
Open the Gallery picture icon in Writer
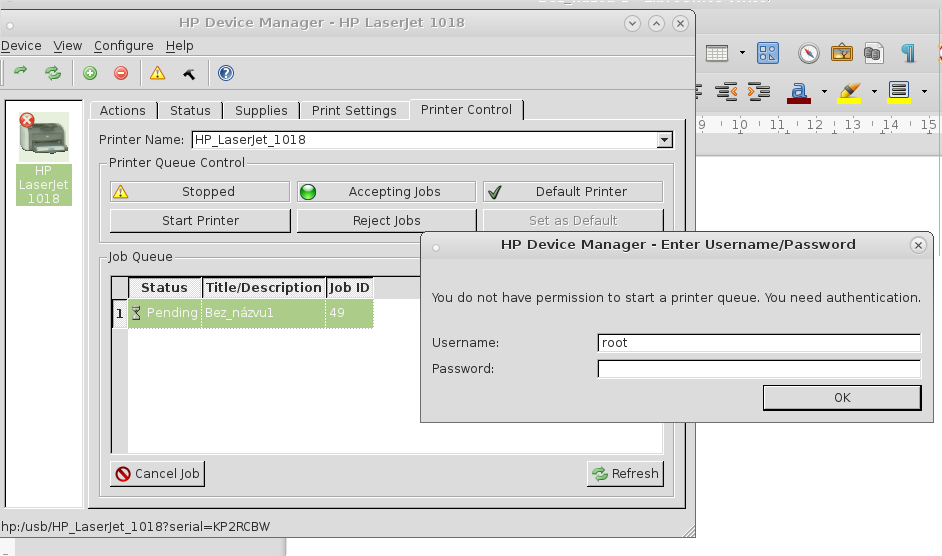(x=842, y=53)
